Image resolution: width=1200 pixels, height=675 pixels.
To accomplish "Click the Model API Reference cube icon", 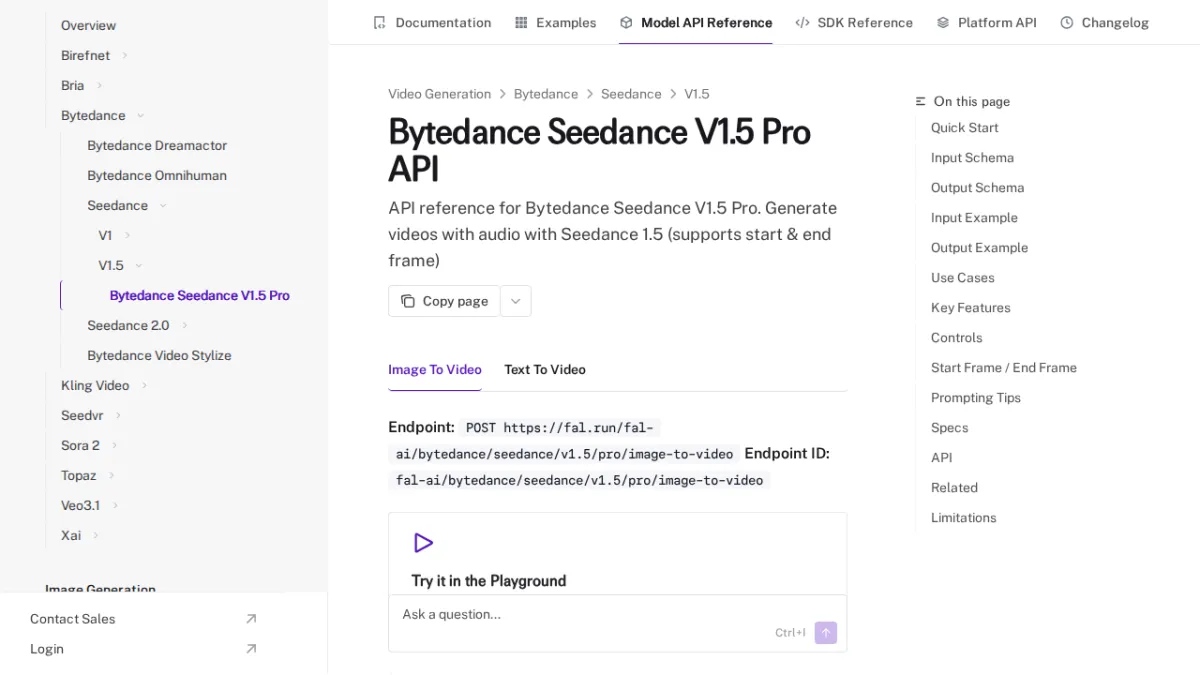I will click(x=626, y=22).
